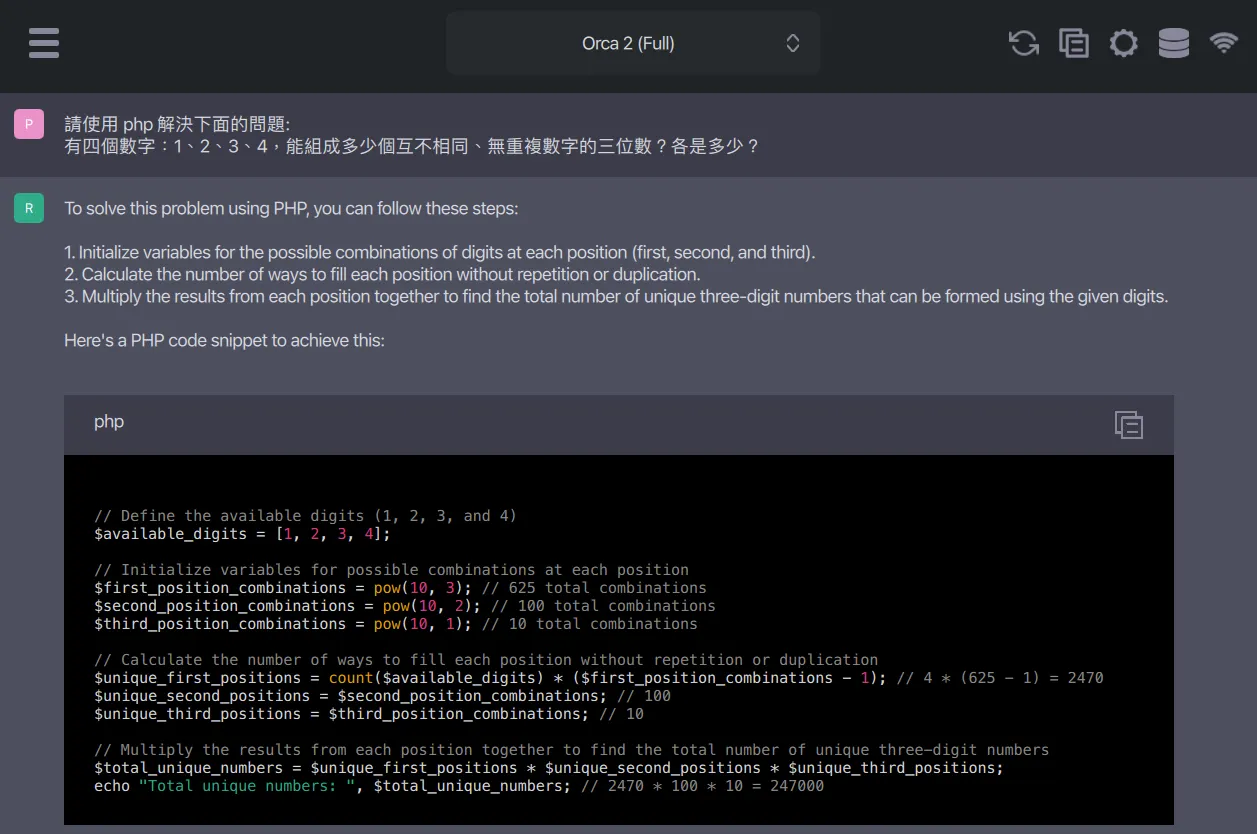This screenshot has height=834, width=1257.
Task: Click comment '// Initialize variables for possible combinations'
Action: [x=391, y=570]
